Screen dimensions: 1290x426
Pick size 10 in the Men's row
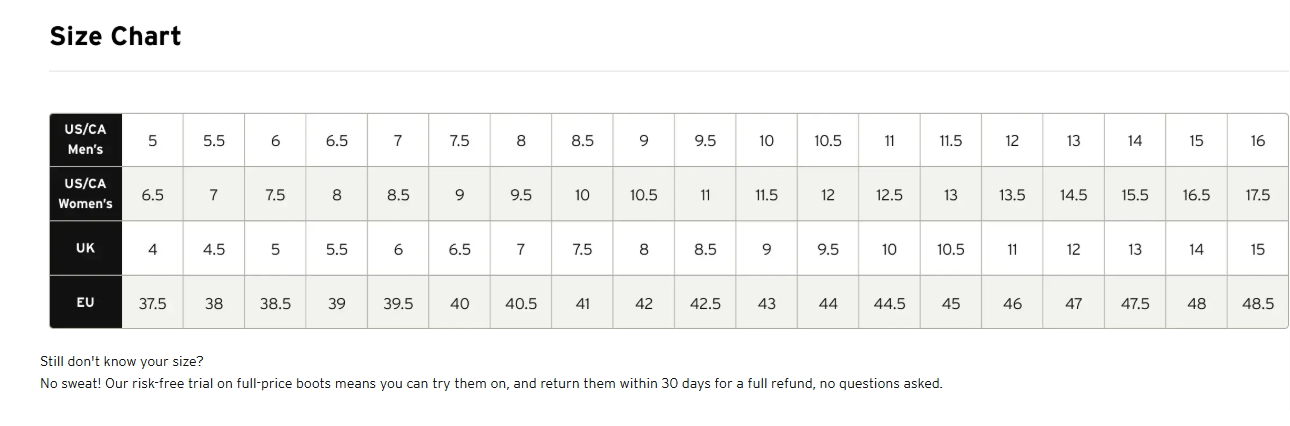(766, 141)
